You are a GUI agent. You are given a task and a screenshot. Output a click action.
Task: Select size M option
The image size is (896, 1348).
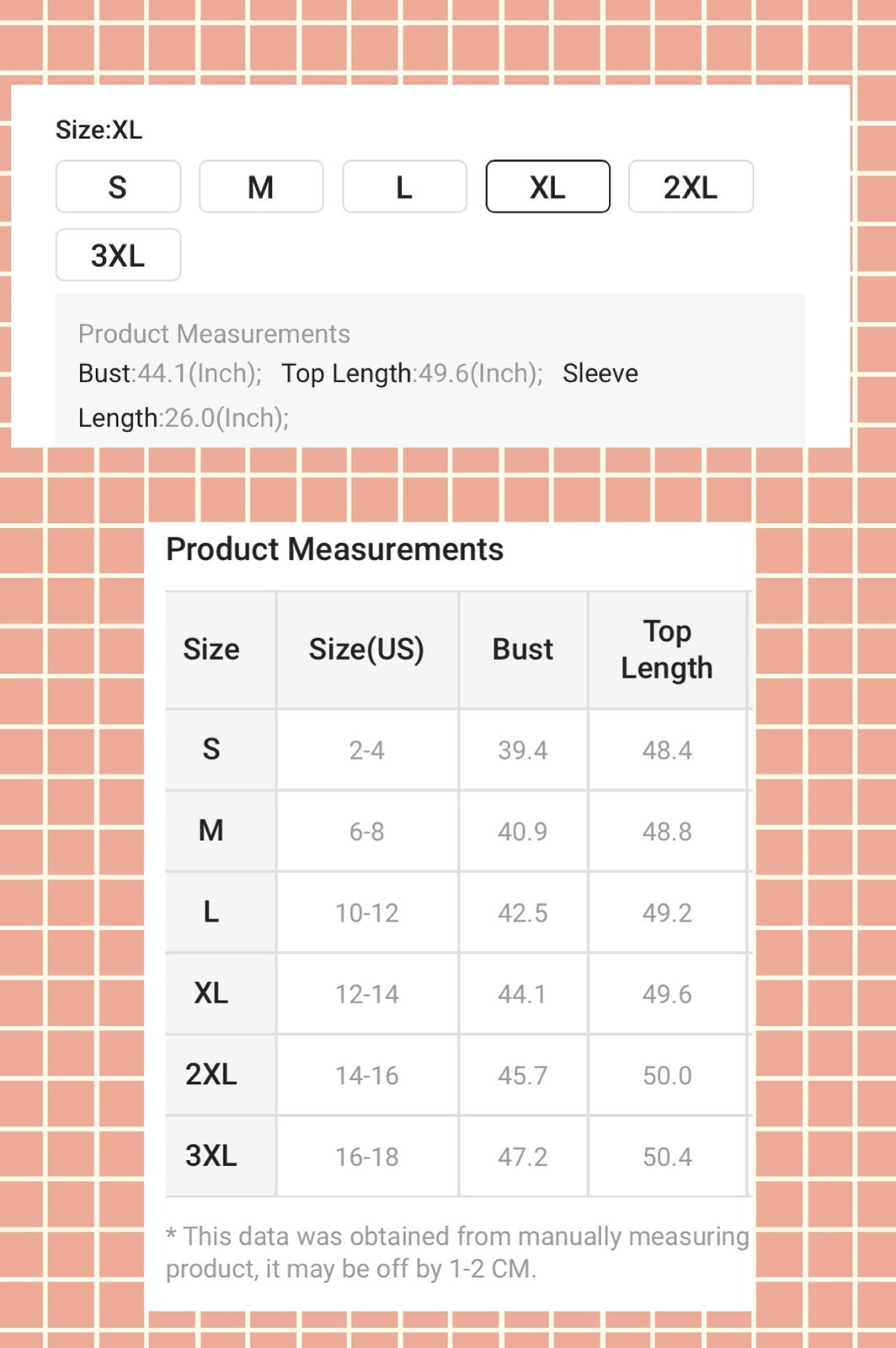click(261, 186)
